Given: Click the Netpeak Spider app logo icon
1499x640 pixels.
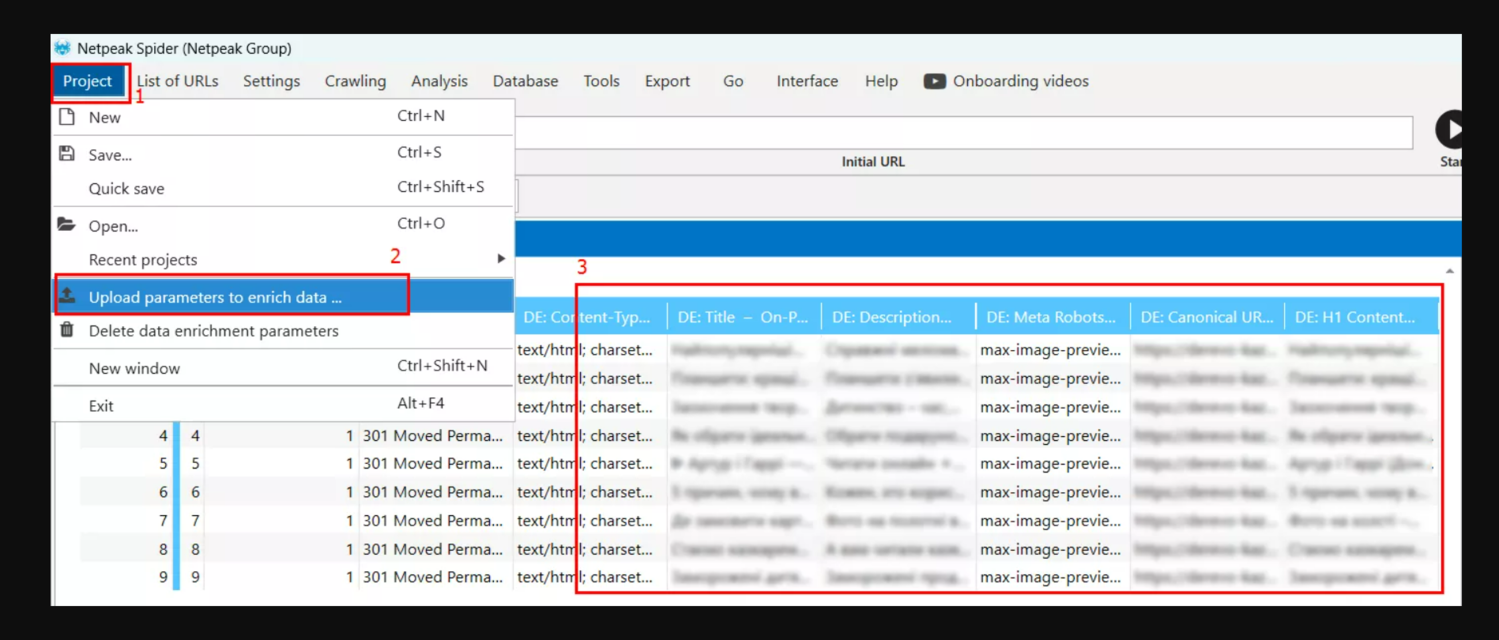Looking at the screenshot, I should 62,48.
